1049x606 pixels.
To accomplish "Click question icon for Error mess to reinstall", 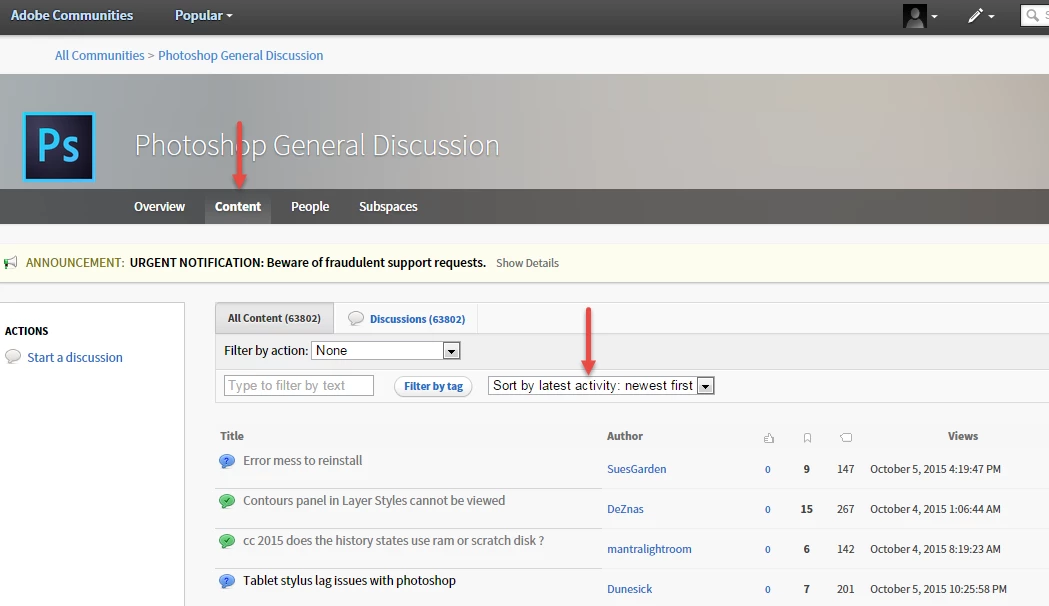I will [x=227, y=461].
